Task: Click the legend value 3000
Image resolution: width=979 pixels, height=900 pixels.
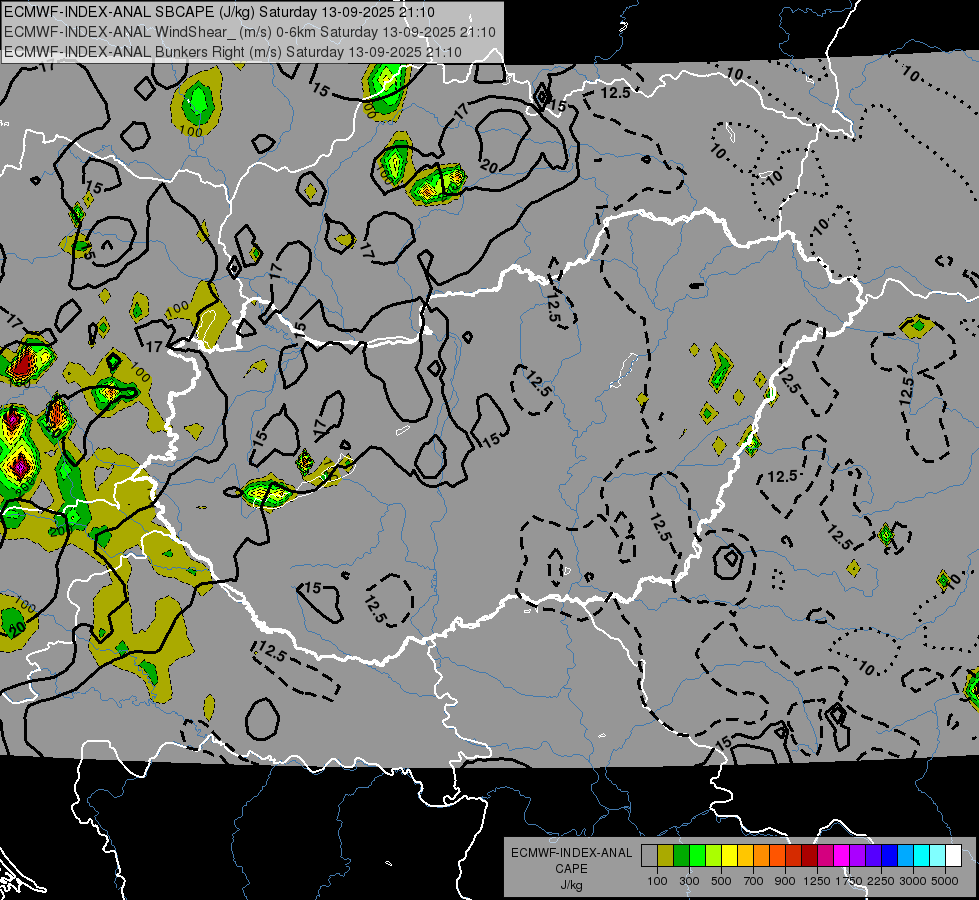Action: click(x=913, y=881)
